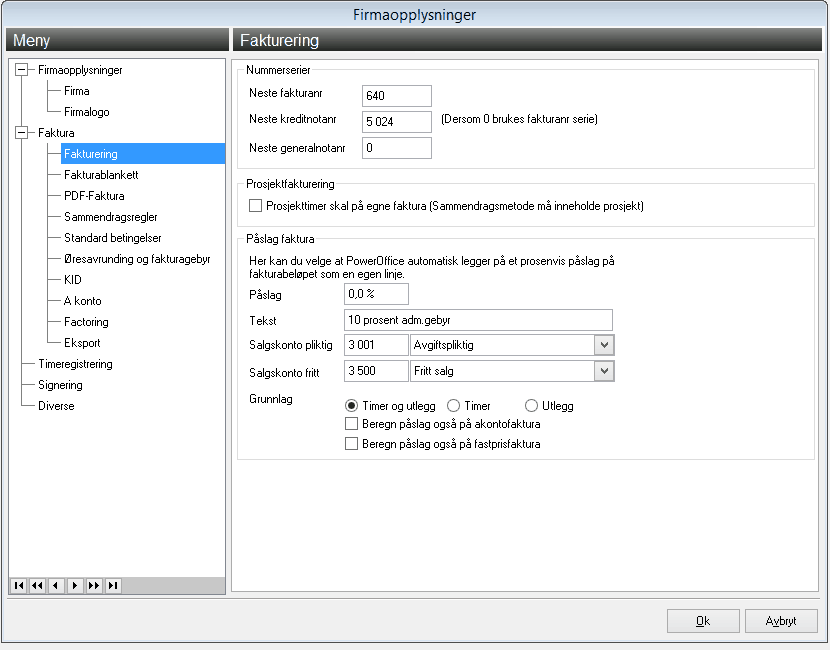Image resolution: width=830 pixels, height=650 pixels.
Task: Enable Prosjekttimer skal på egne faktura checkbox
Action: click(x=256, y=205)
